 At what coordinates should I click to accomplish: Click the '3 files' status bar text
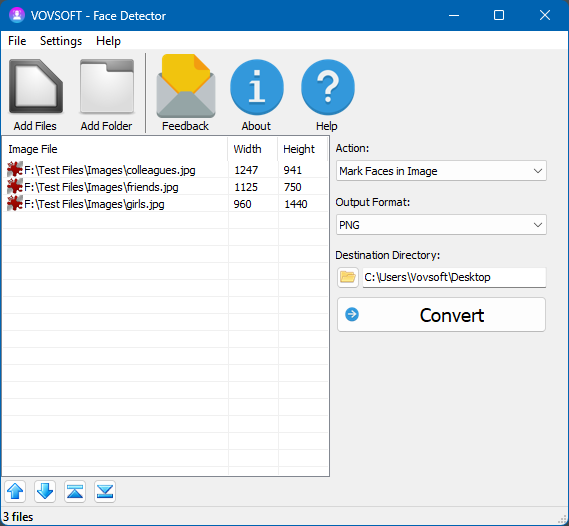click(x=18, y=517)
